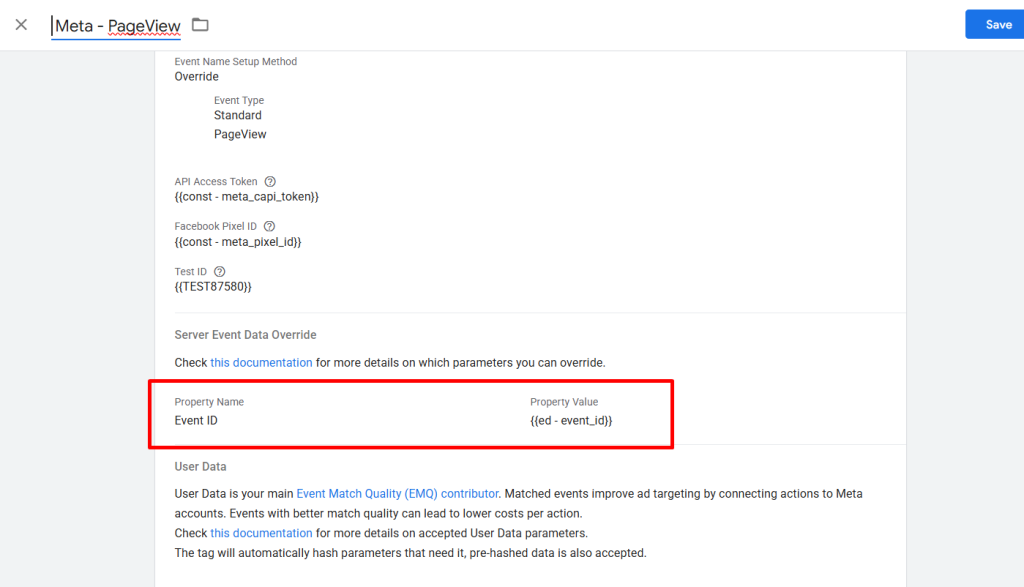Open the folder icon beside tag name
The height and width of the screenshot is (587, 1024).
click(200, 25)
